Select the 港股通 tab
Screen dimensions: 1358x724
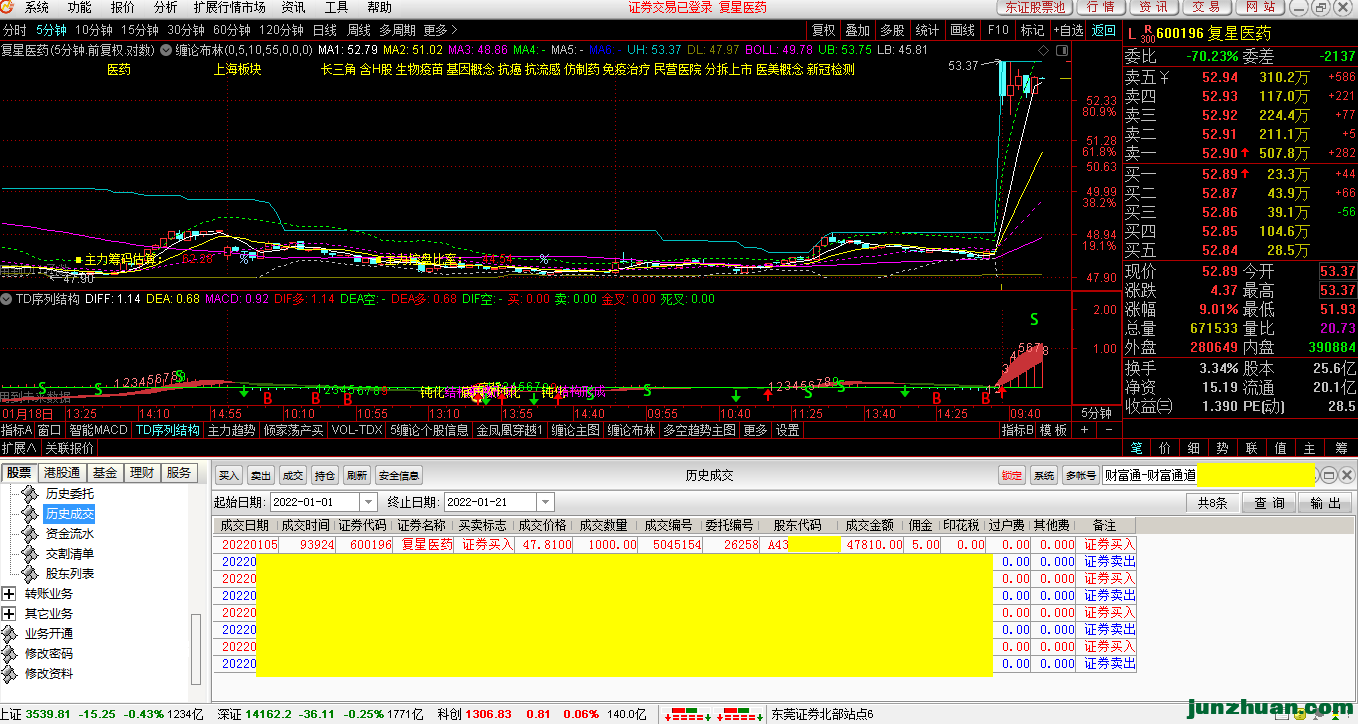point(62,473)
